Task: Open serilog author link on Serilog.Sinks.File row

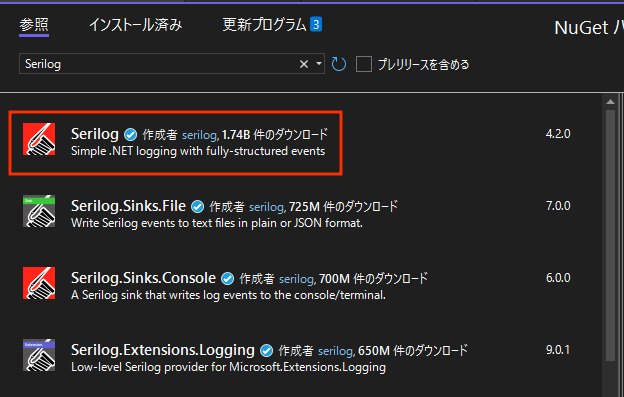Action: (x=266, y=207)
